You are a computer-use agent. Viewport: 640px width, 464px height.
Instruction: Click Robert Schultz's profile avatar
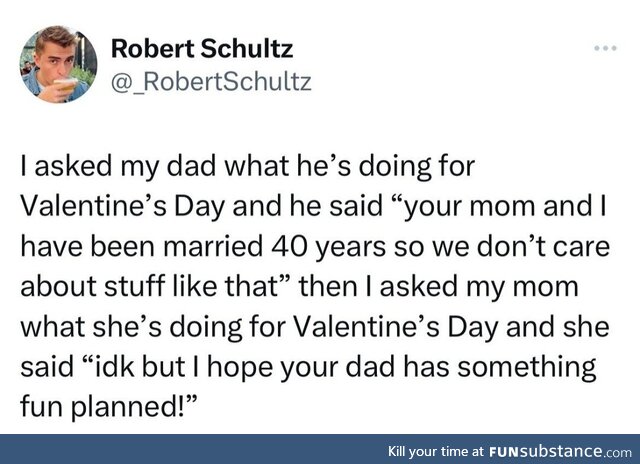(58, 63)
